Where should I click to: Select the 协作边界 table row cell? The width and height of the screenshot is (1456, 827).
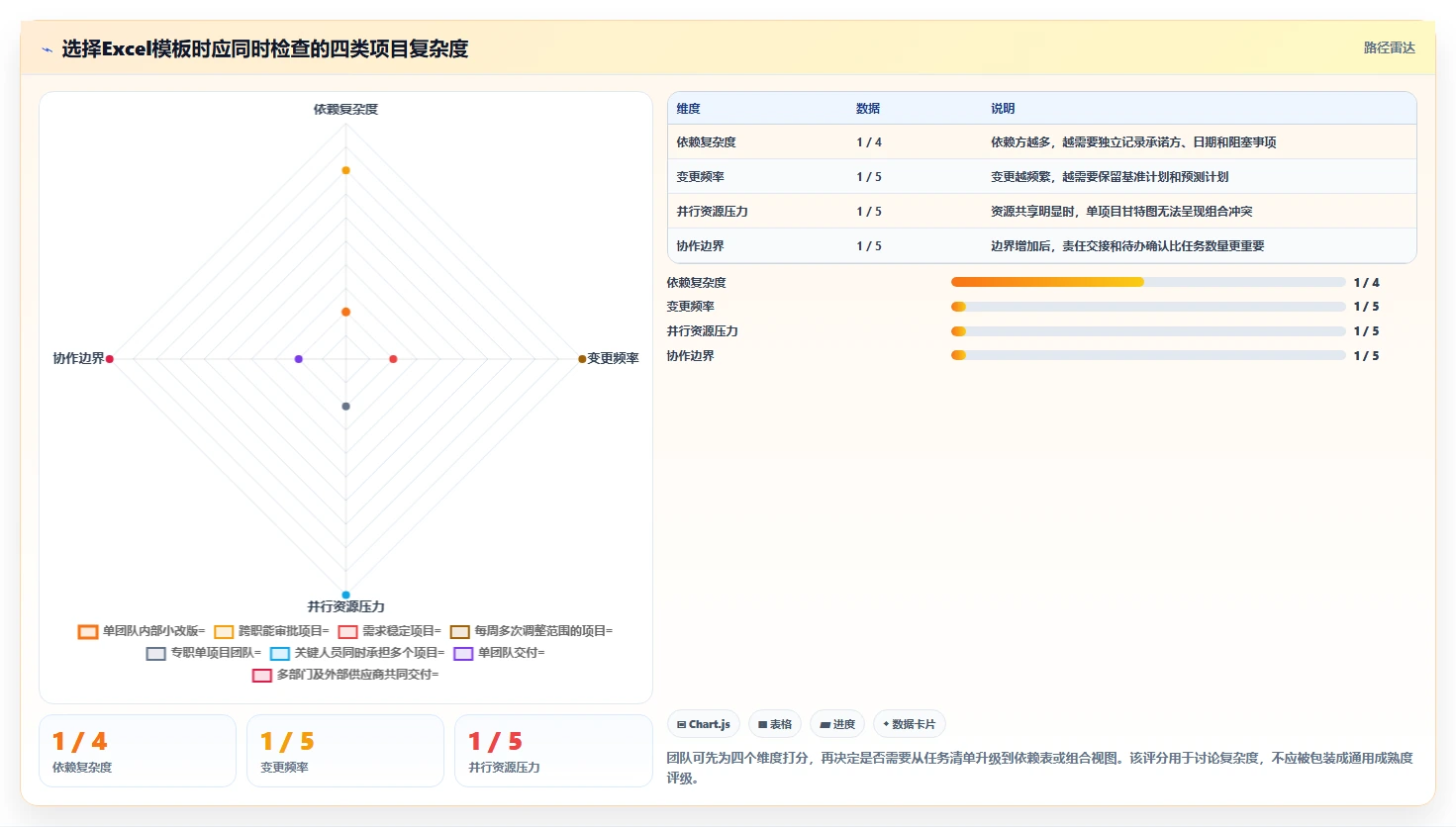click(700, 246)
